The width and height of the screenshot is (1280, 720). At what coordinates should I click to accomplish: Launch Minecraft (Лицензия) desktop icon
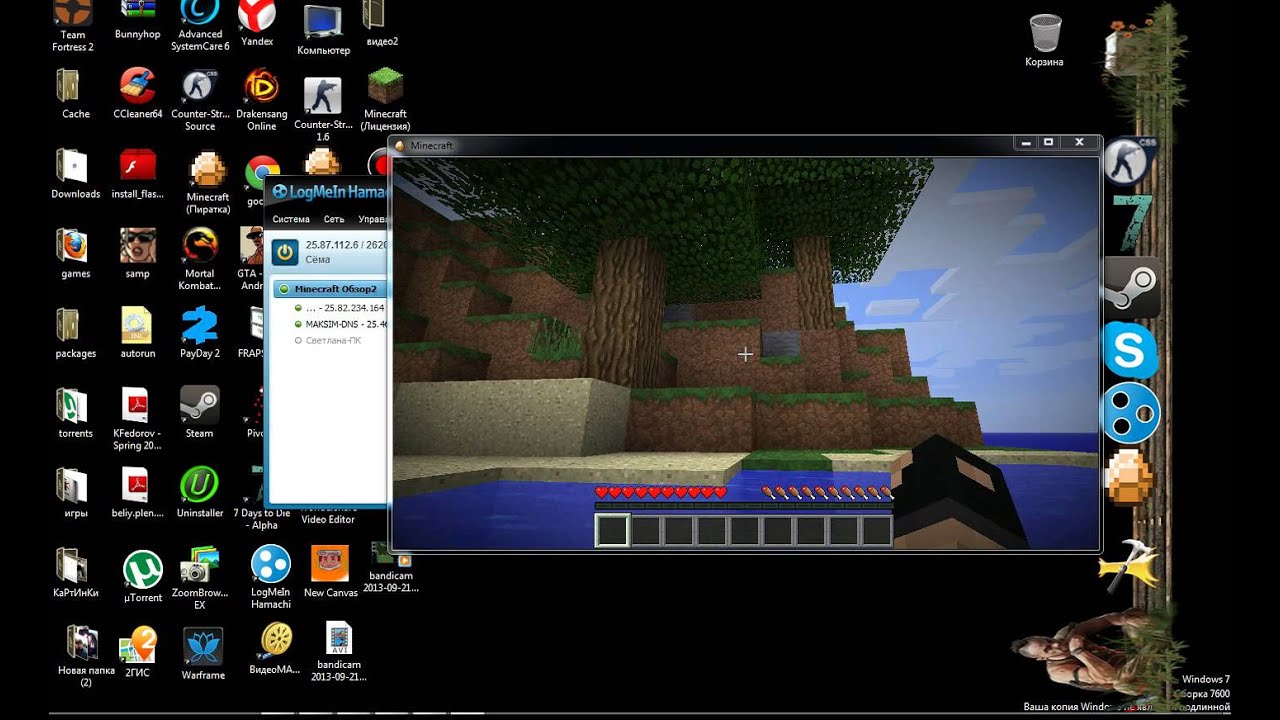(385, 100)
